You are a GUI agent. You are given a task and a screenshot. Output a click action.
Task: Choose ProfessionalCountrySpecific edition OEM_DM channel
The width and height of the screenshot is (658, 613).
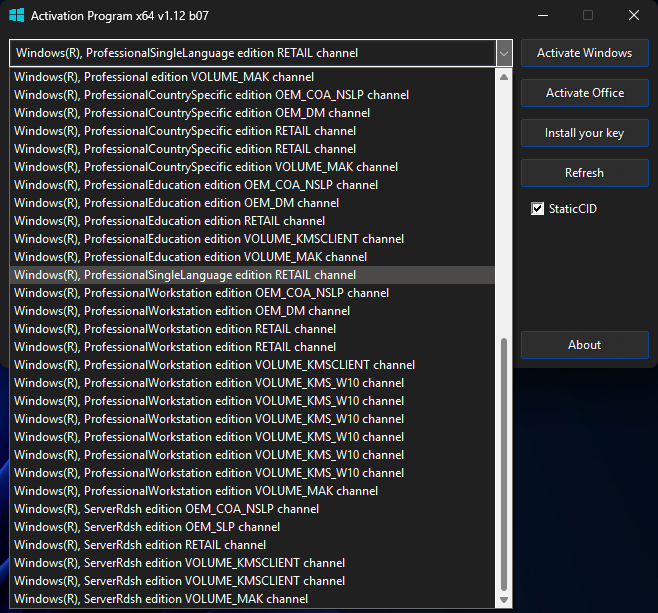pos(252,113)
